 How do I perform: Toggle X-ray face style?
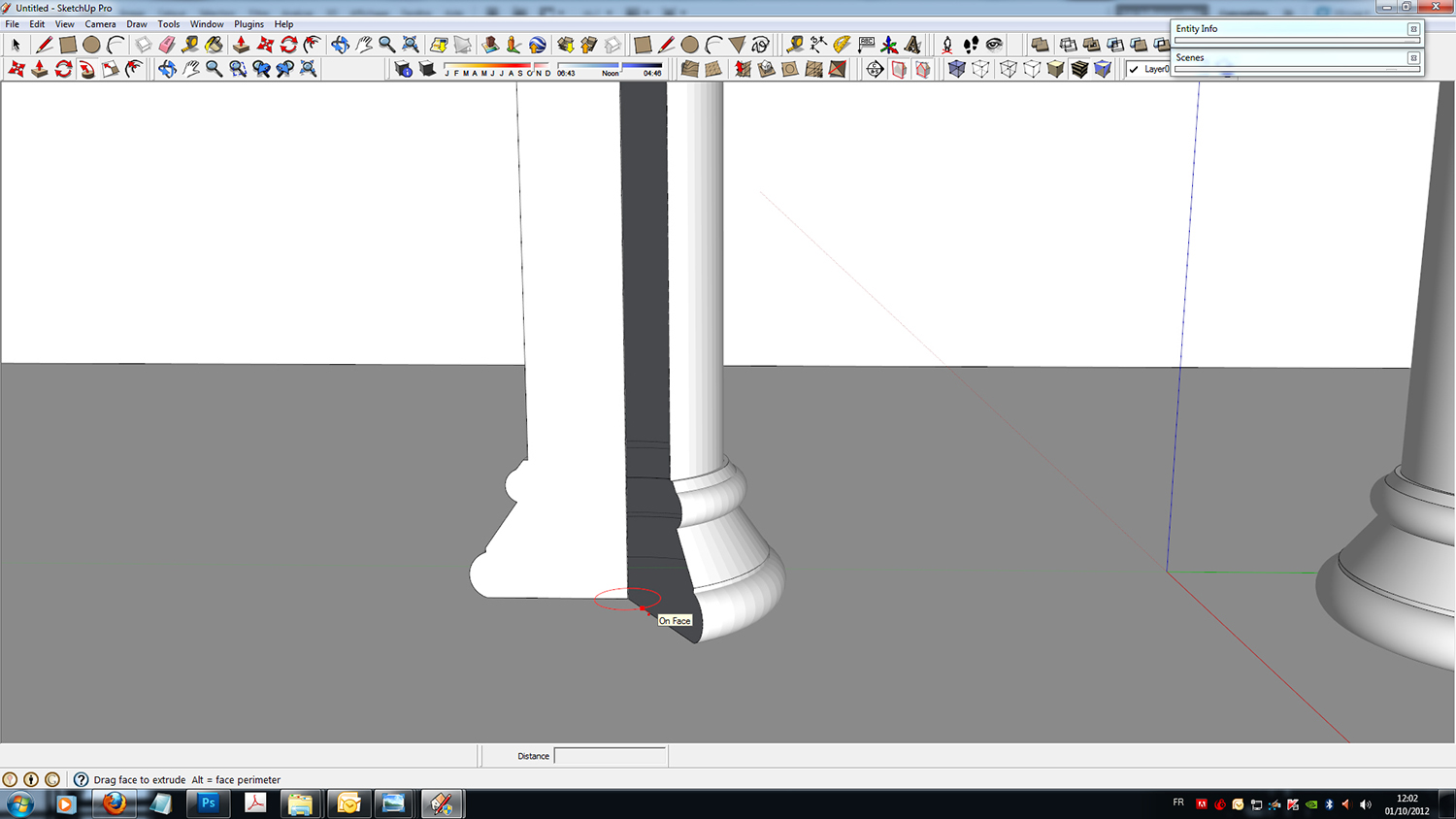coord(957,69)
